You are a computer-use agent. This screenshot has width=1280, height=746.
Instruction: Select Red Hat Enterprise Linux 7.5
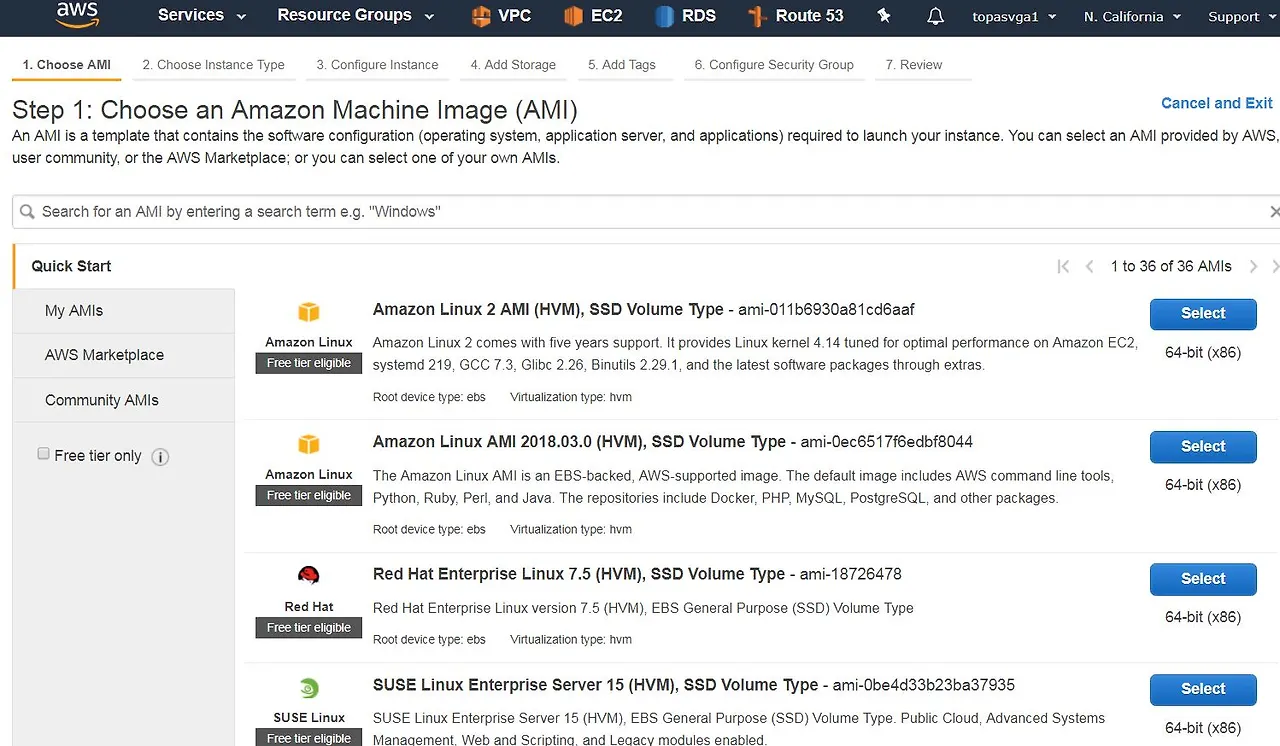point(1203,579)
